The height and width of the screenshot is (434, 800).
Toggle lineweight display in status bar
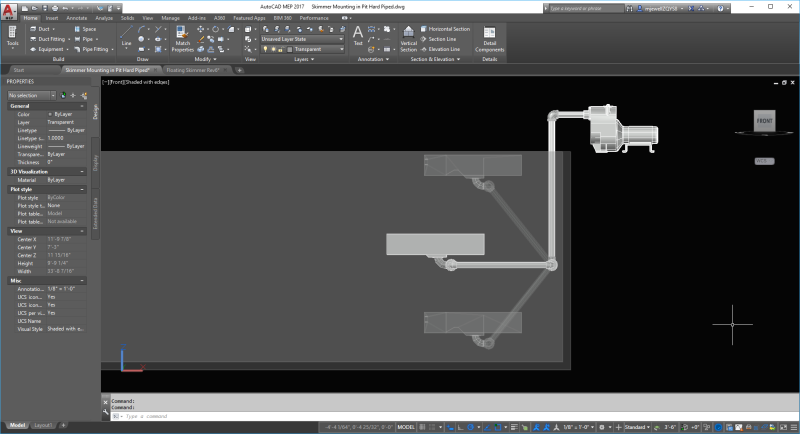pyautogui.click(x=514, y=427)
